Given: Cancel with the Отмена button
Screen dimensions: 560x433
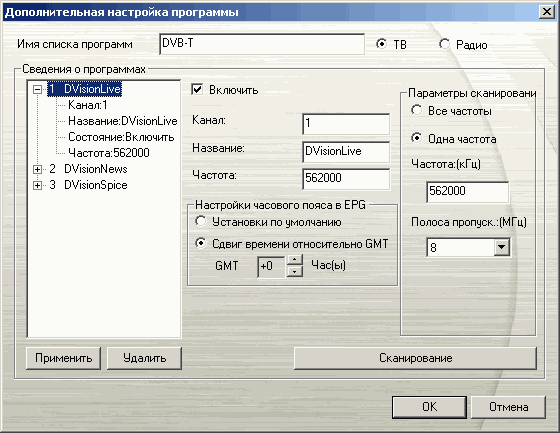Looking at the screenshot, I should (x=509, y=407).
